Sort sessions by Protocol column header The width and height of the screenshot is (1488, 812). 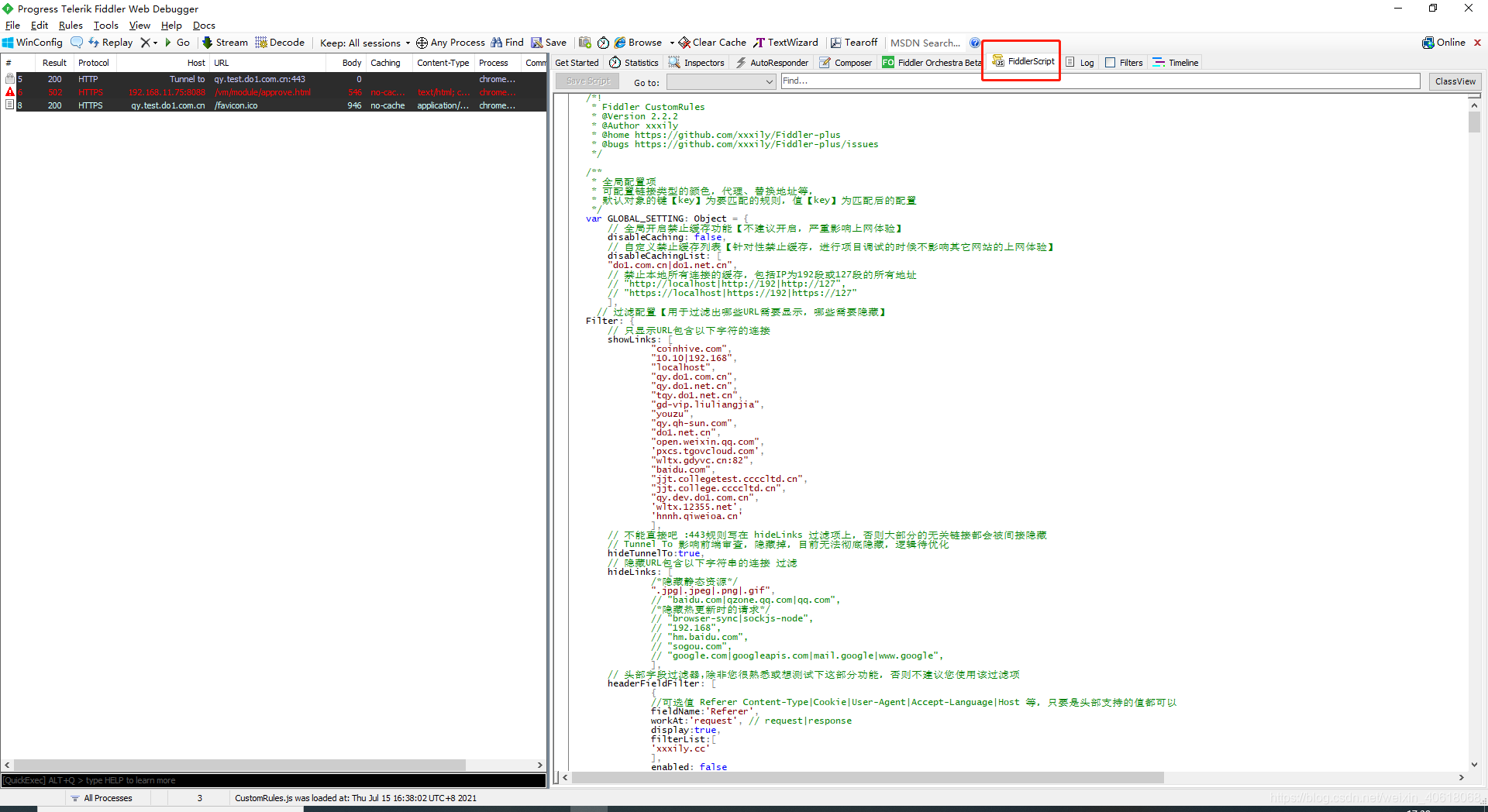click(x=94, y=63)
